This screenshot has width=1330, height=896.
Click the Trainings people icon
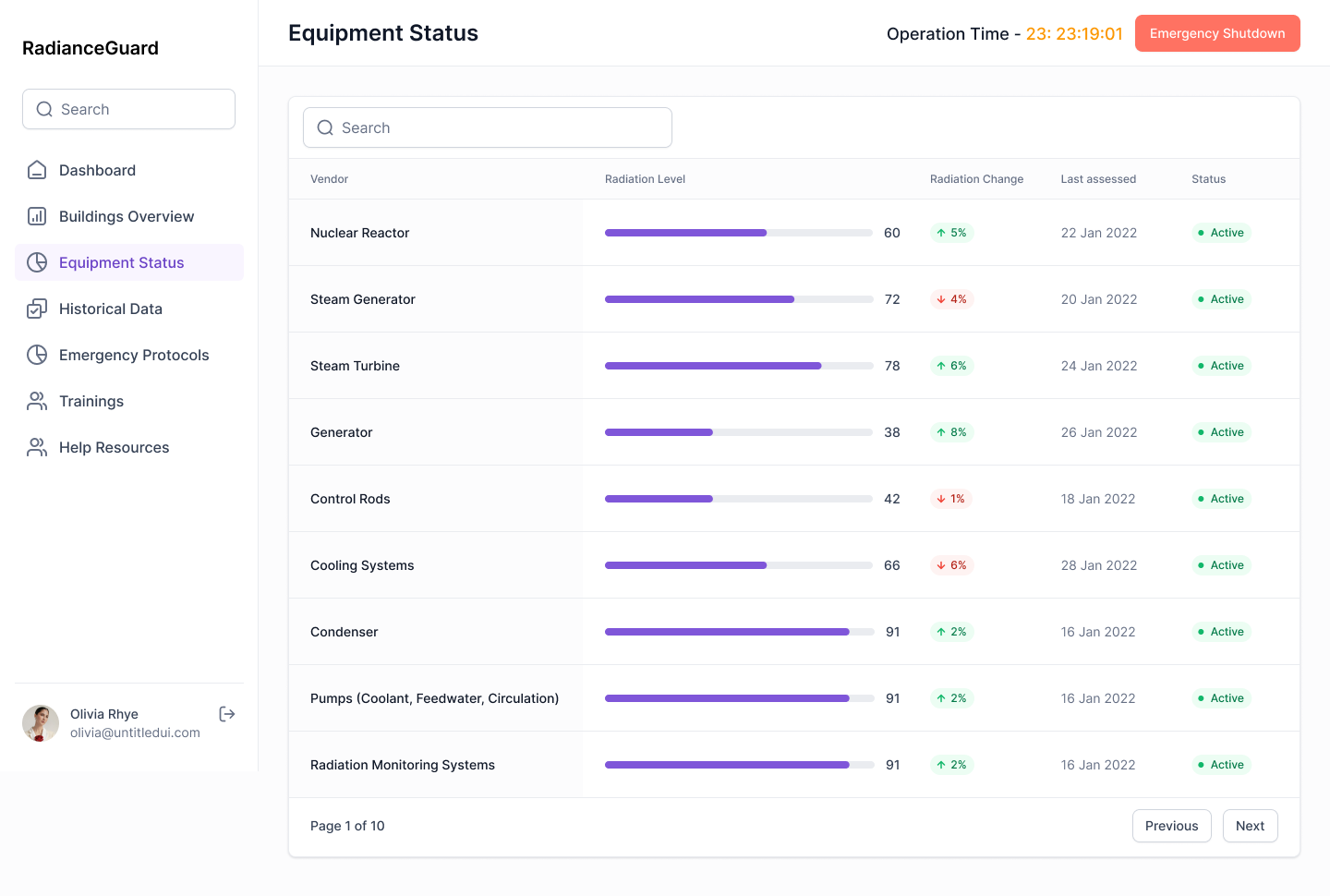click(x=37, y=401)
